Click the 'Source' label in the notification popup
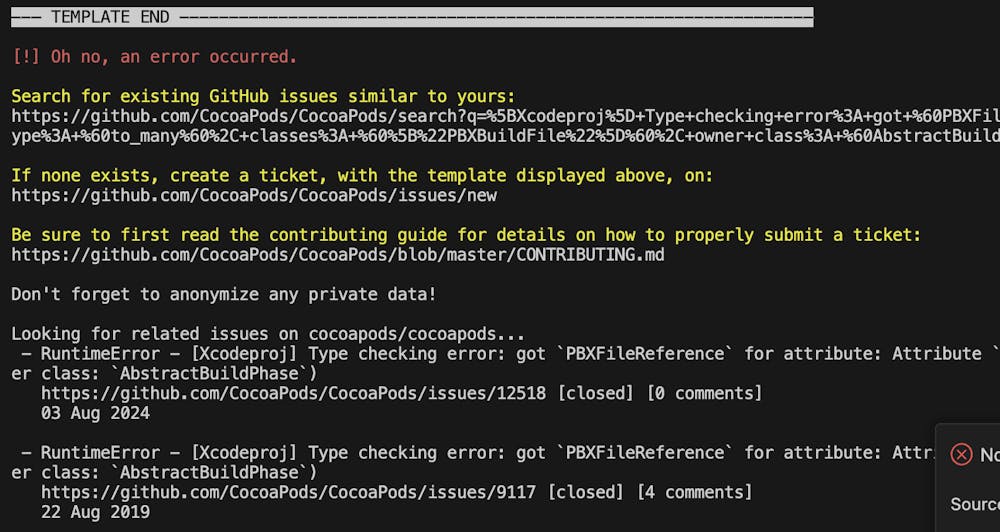The width and height of the screenshot is (1000, 532). pos(974,504)
